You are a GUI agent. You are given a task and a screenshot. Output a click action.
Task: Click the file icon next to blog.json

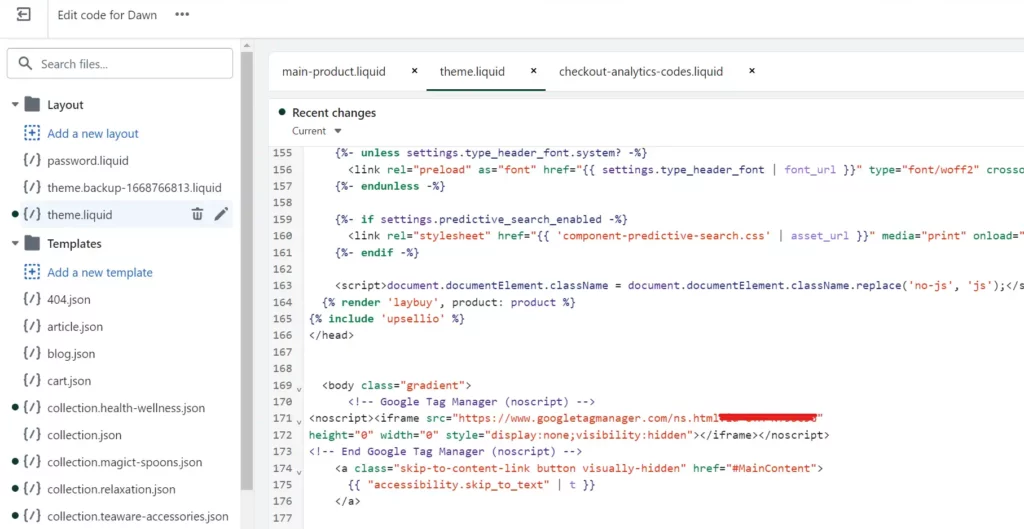(32, 353)
